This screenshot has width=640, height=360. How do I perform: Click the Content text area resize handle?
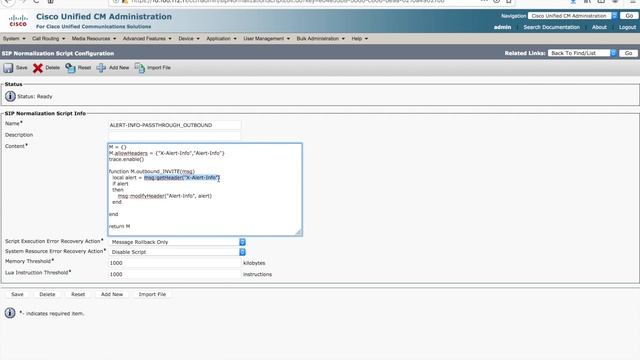point(299,232)
